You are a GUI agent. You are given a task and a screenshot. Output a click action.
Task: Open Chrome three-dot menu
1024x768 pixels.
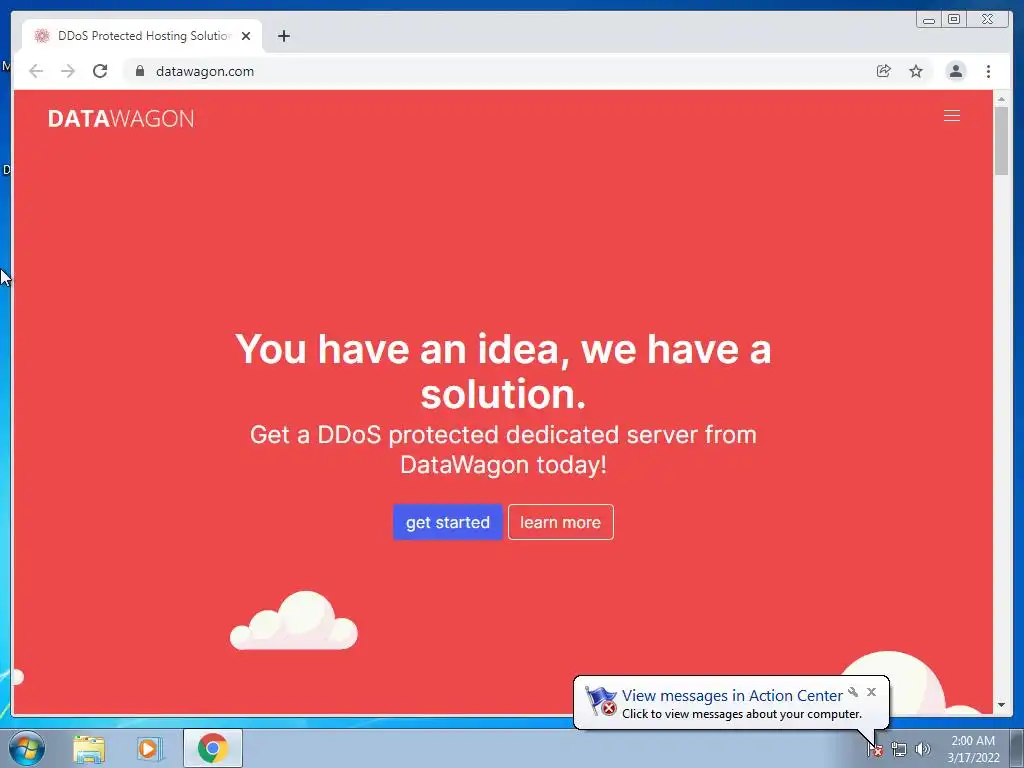point(988,71)
